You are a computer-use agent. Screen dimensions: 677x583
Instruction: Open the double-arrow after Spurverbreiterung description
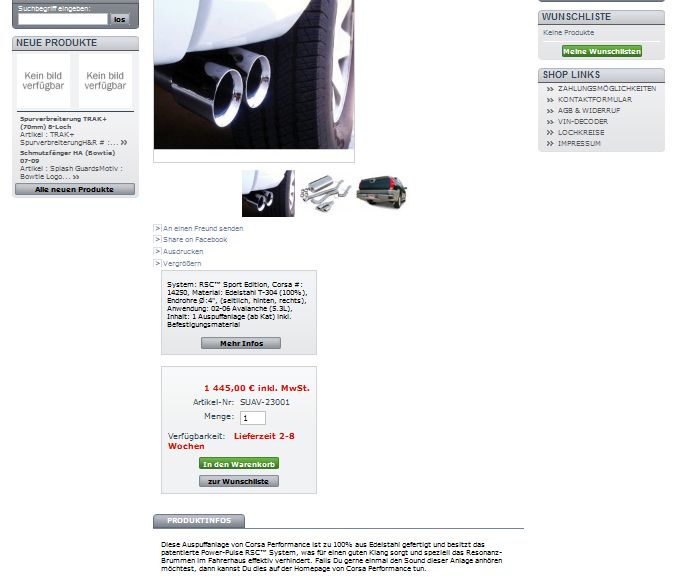coord(124,142)
